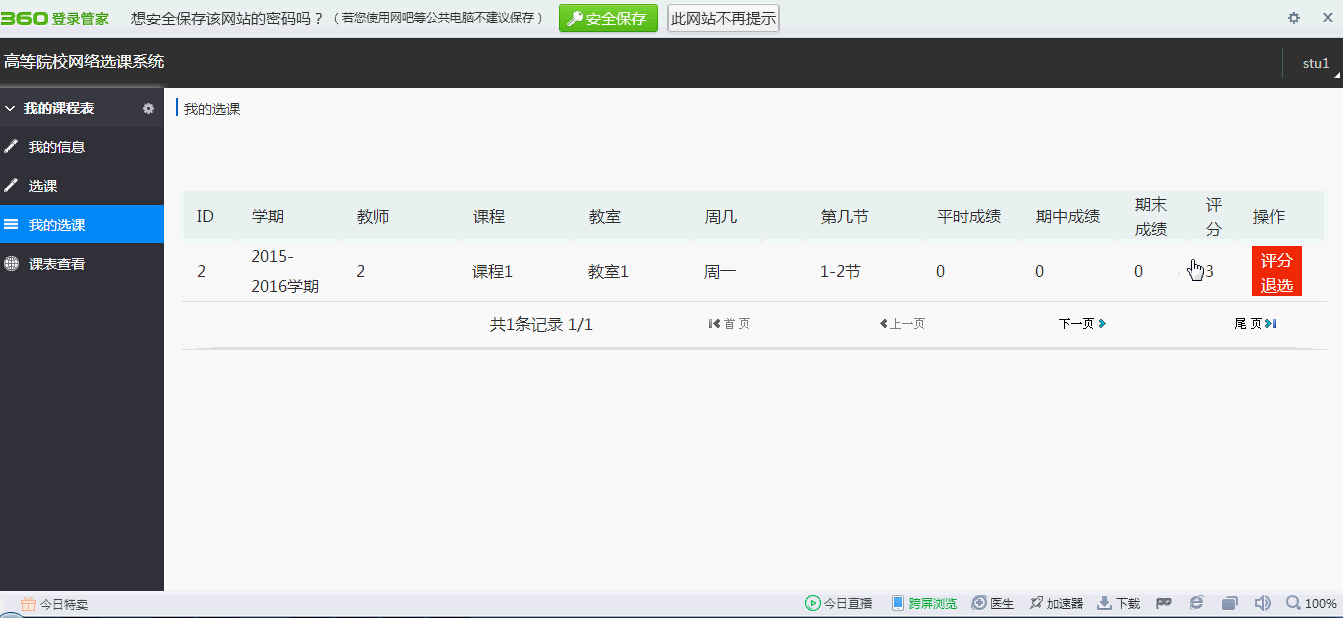Image resolution: width=1343 pixels, height=618 pixels.
Task: Click the 安全保存 green button
Action: pyautogui.click(x=608, y=18)
